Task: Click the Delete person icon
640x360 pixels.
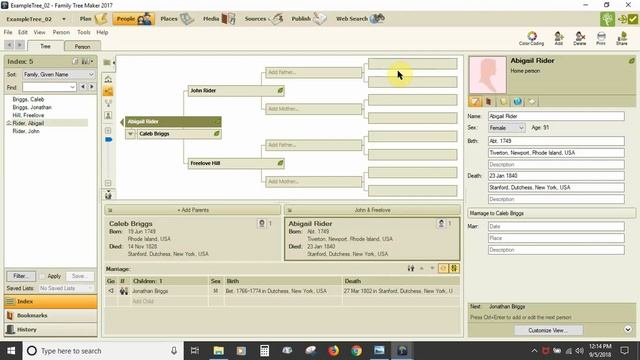Action: click(x=580, y=38)
